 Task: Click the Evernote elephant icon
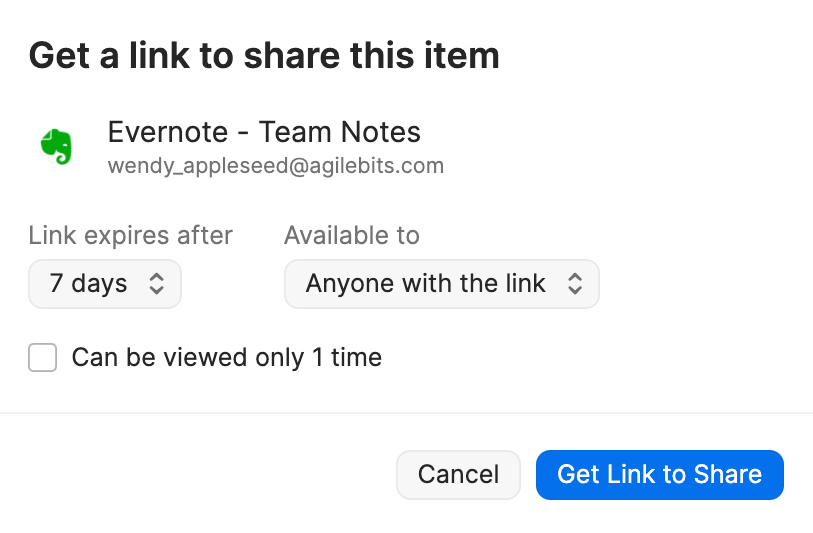[x=56, y=147]
